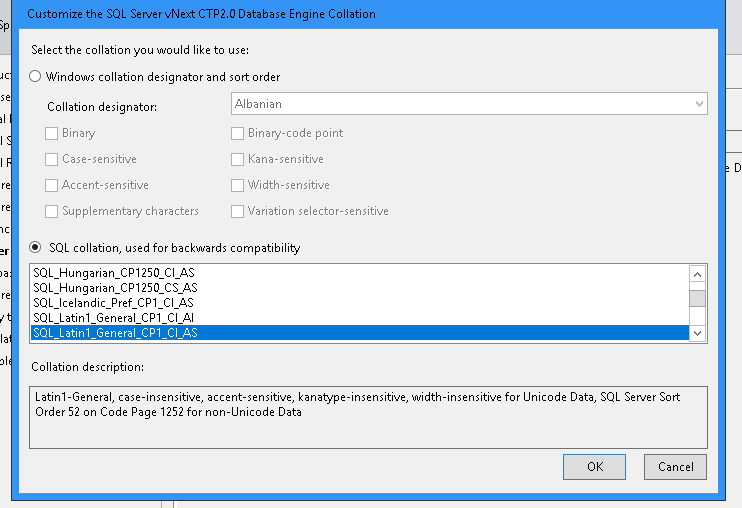Select SQL collation backwards compatibility radio button

tap(35, 247)
